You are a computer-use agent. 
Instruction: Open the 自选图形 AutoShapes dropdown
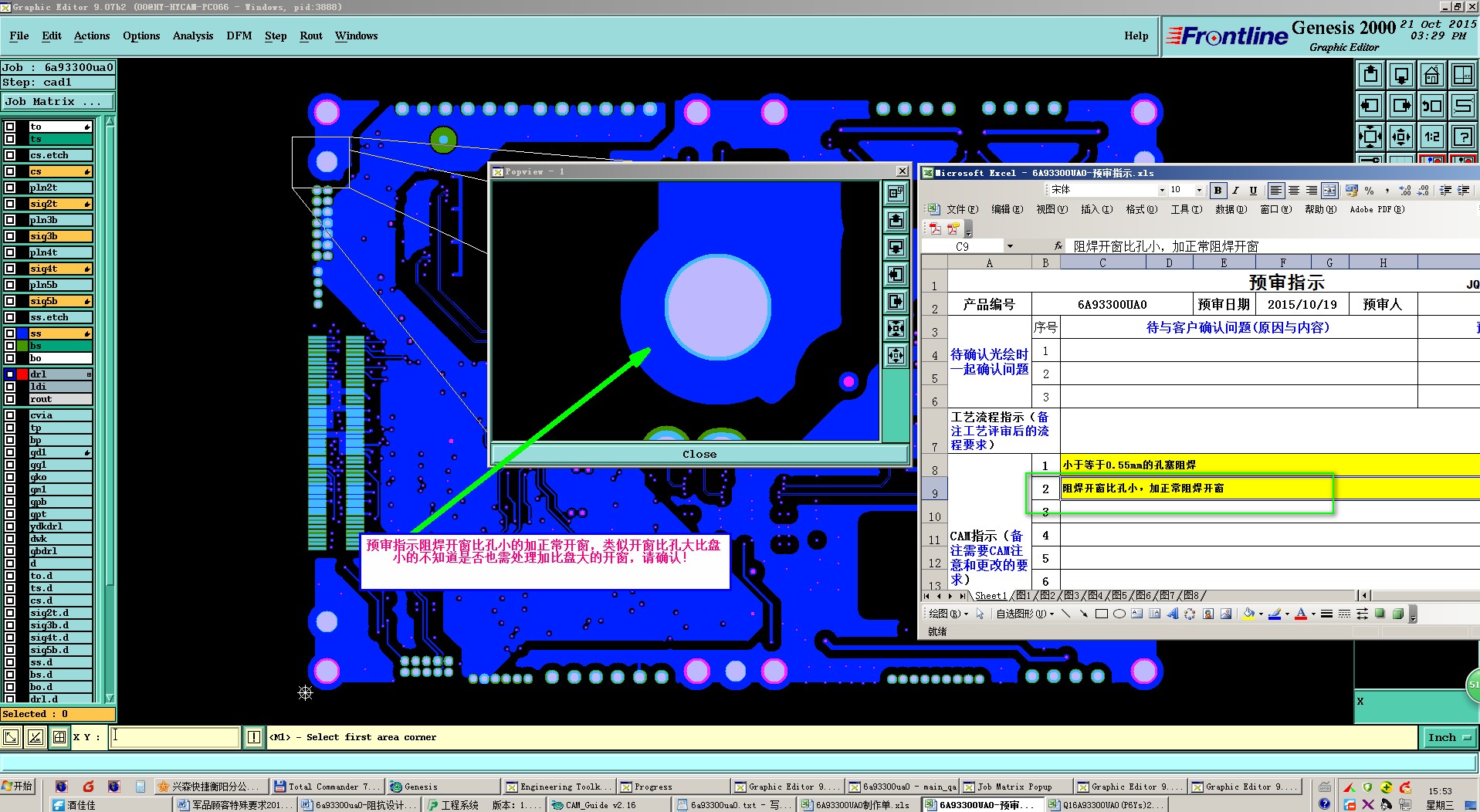click(x=1024, y=614)
